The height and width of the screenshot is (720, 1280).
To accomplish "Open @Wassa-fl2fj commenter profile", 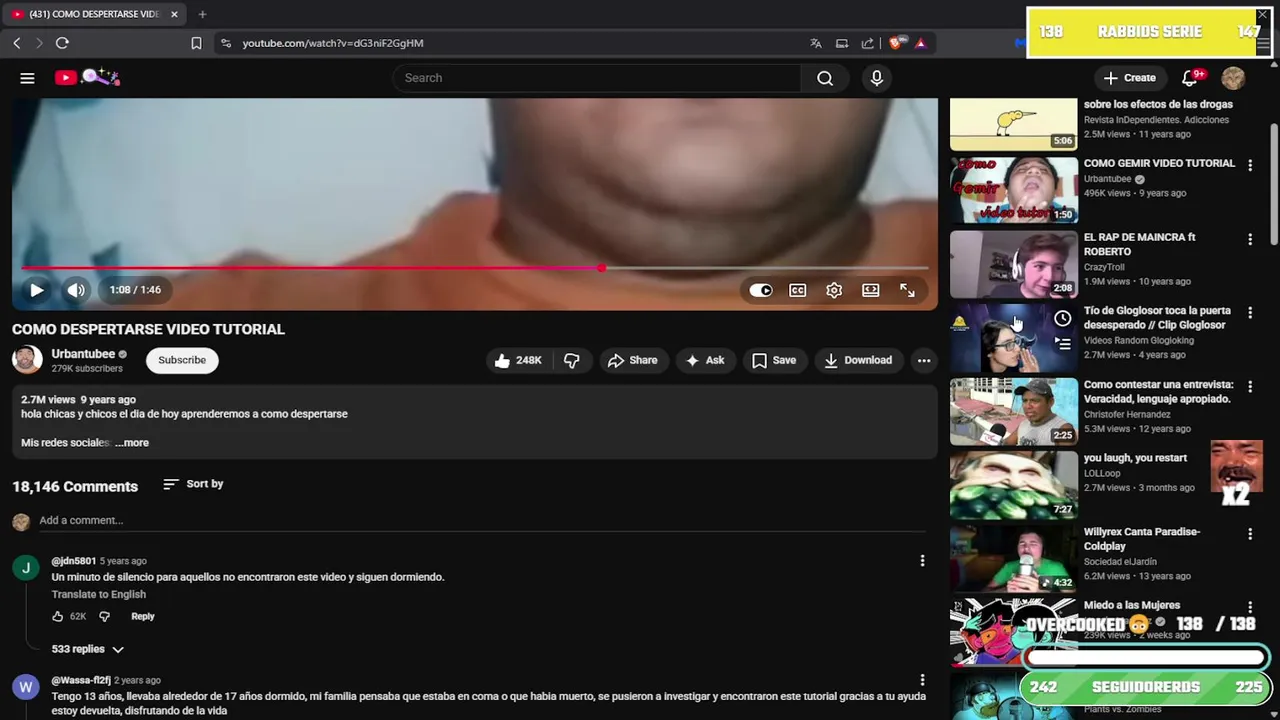I will coord(26,687).
